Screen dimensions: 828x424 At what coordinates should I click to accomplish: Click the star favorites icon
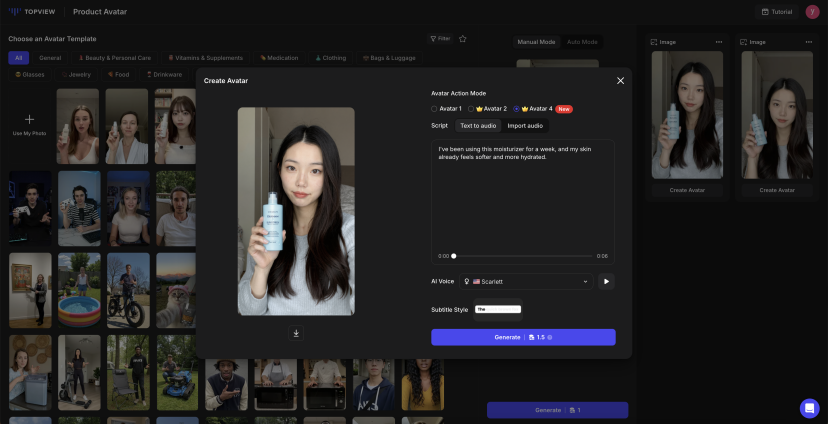(462, 39)
